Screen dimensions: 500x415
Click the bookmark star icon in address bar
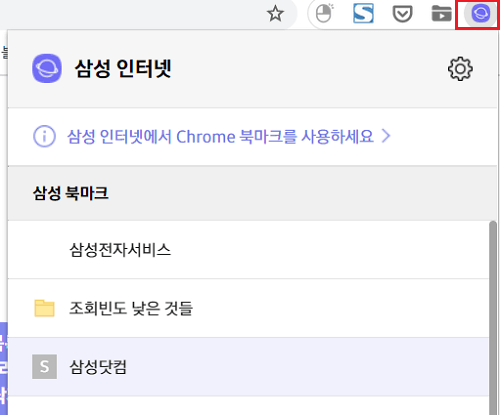coord(275,14)
